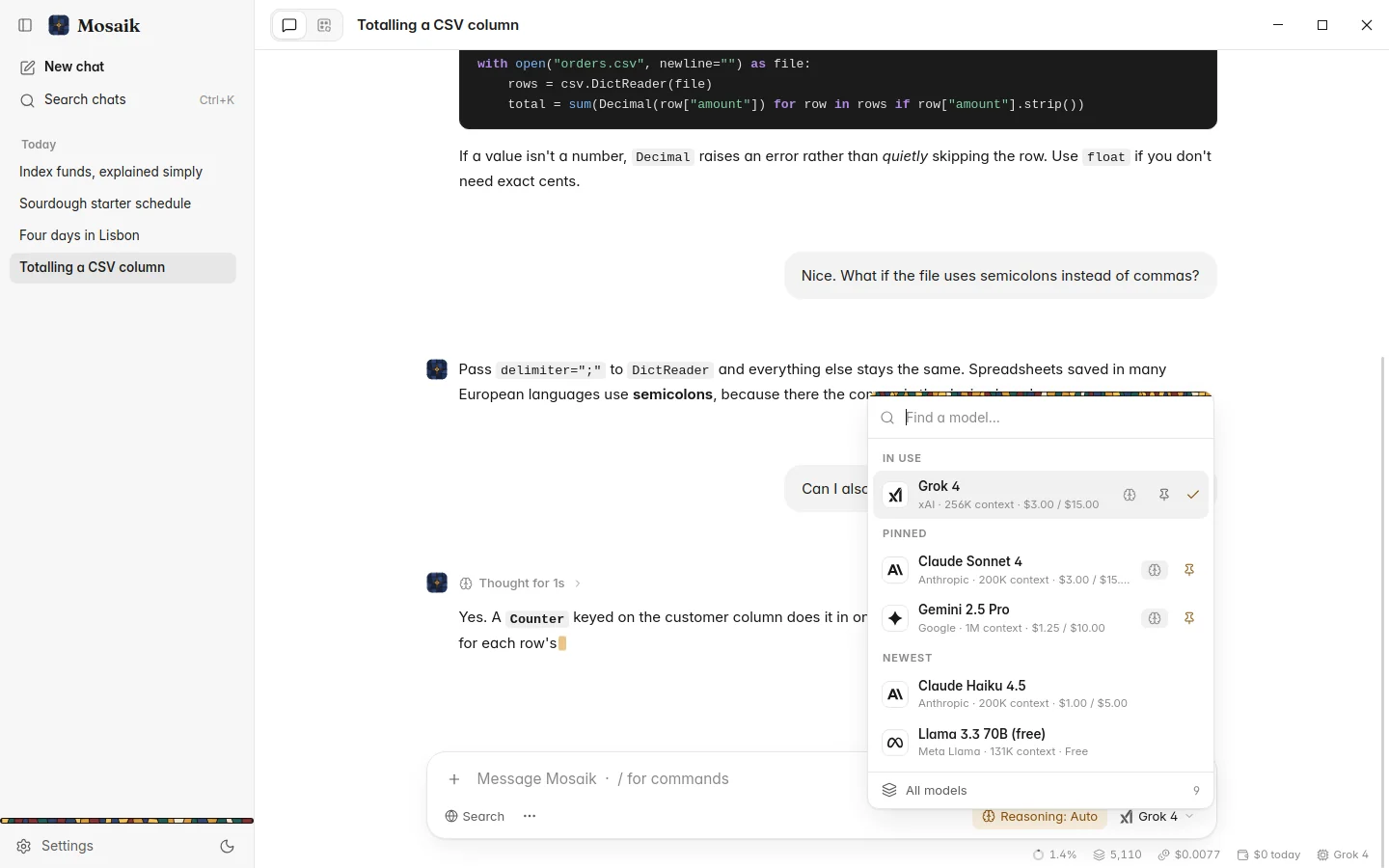Click the globe icon beside Search
The image size is (1389, 868).
pos(450,816)
